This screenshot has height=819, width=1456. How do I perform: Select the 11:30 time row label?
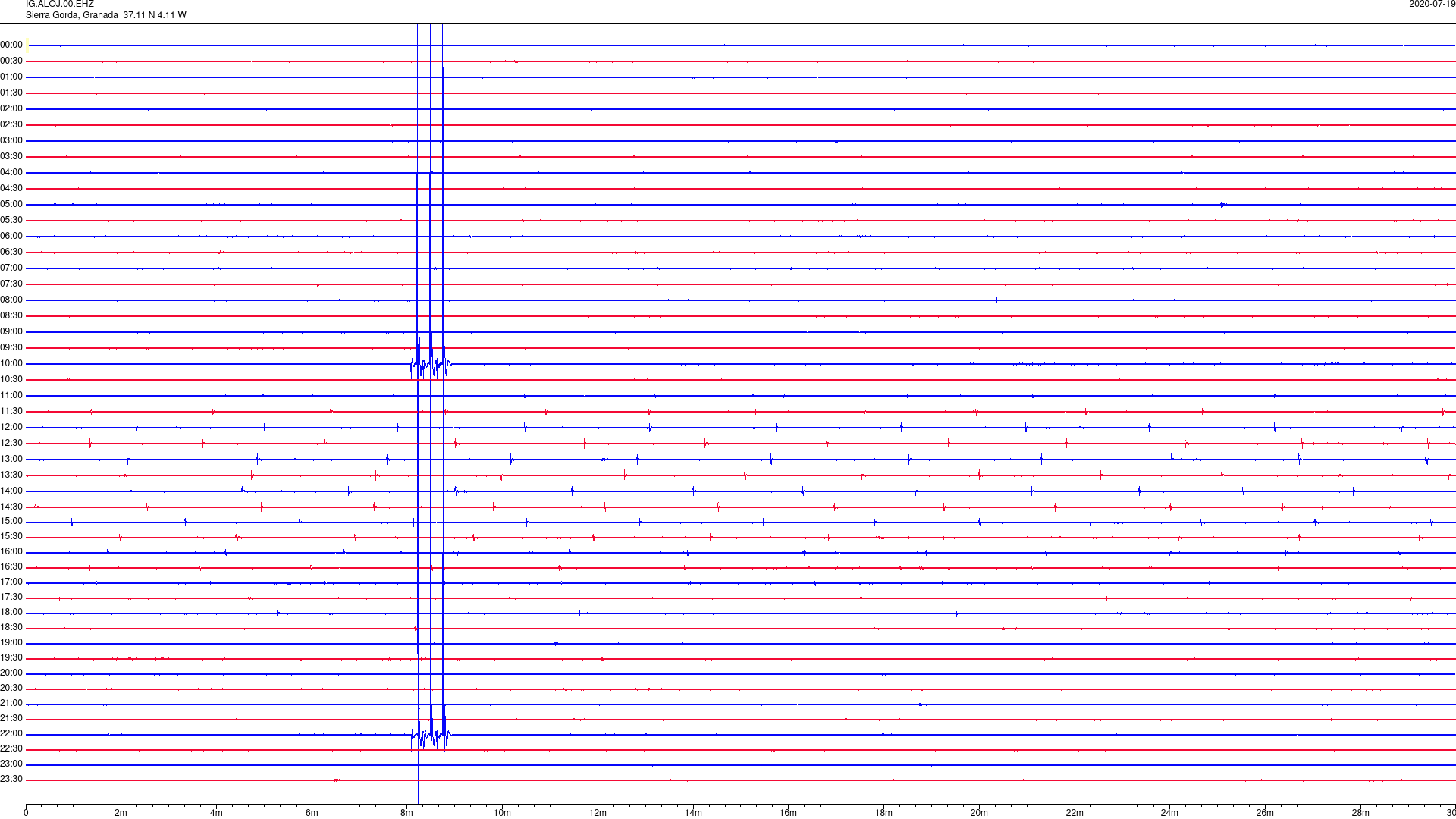click(x=11, y=411)
